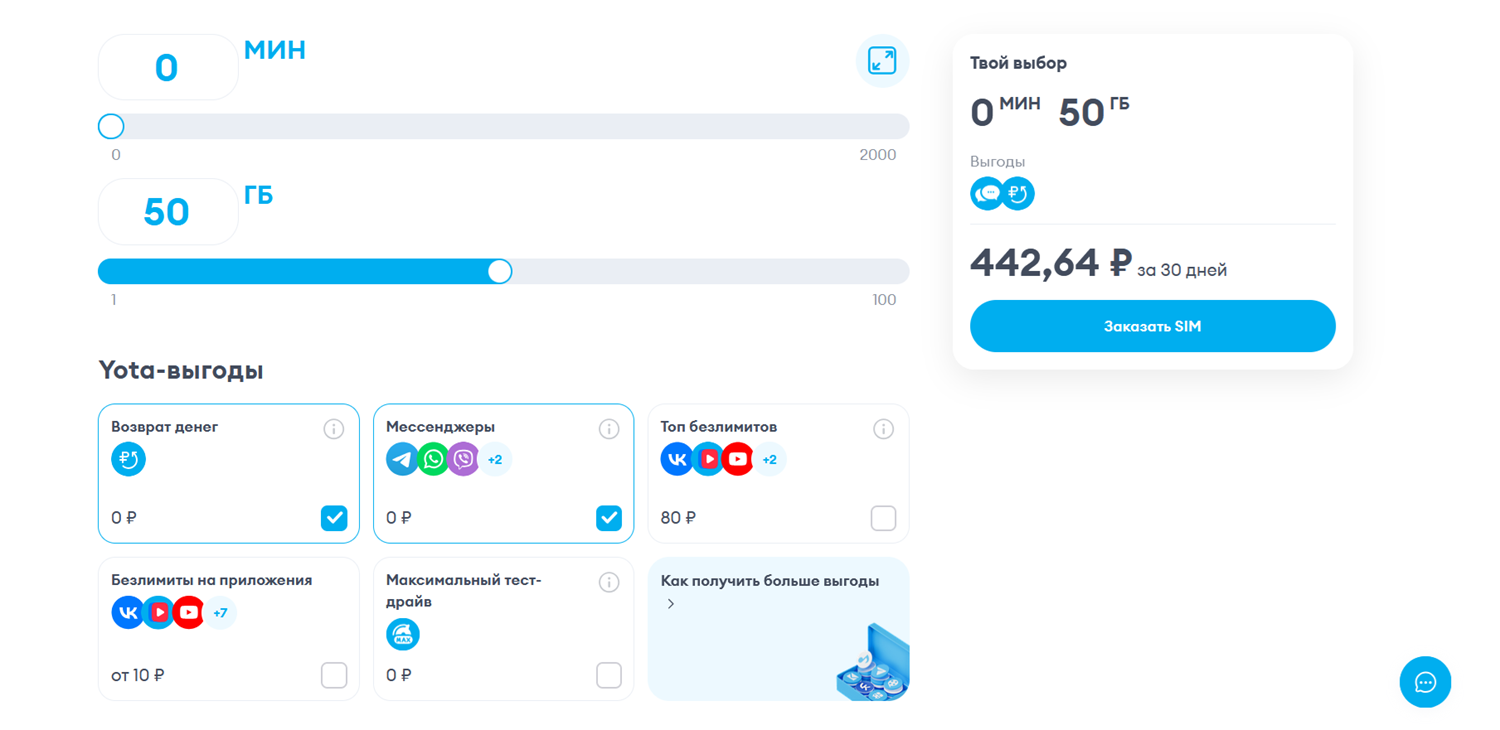Expand the +7 apps badge in Безлимиты на приложения
The width and height of the screenshot is (1500, 730).
click(220, 613)
